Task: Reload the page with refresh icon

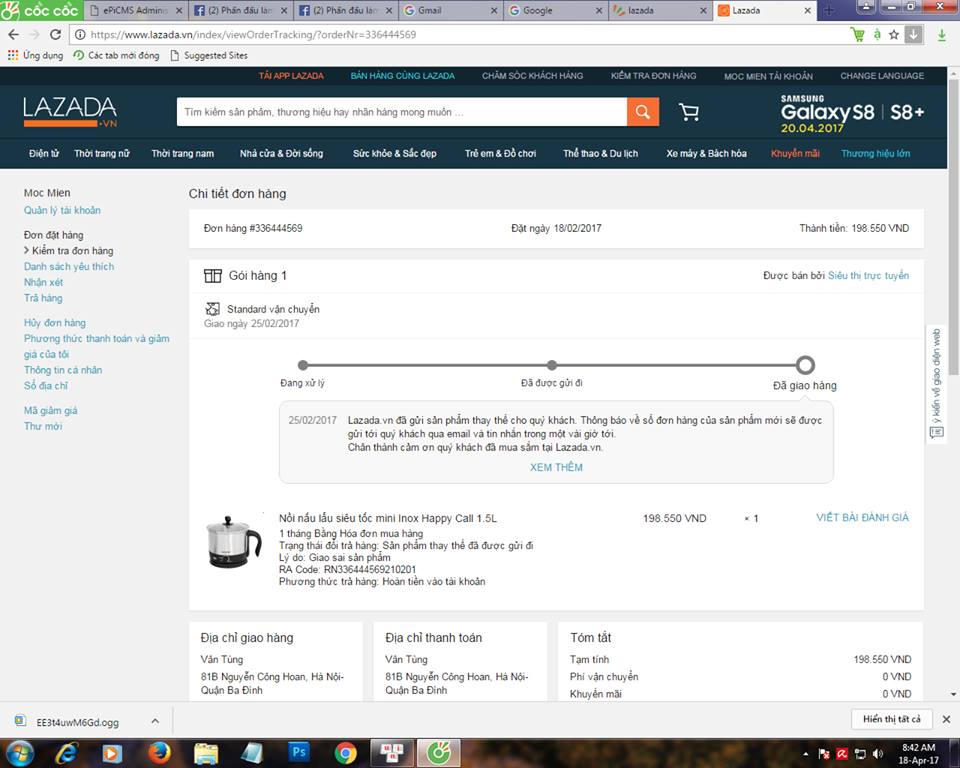Action: [x=55, y=34]
